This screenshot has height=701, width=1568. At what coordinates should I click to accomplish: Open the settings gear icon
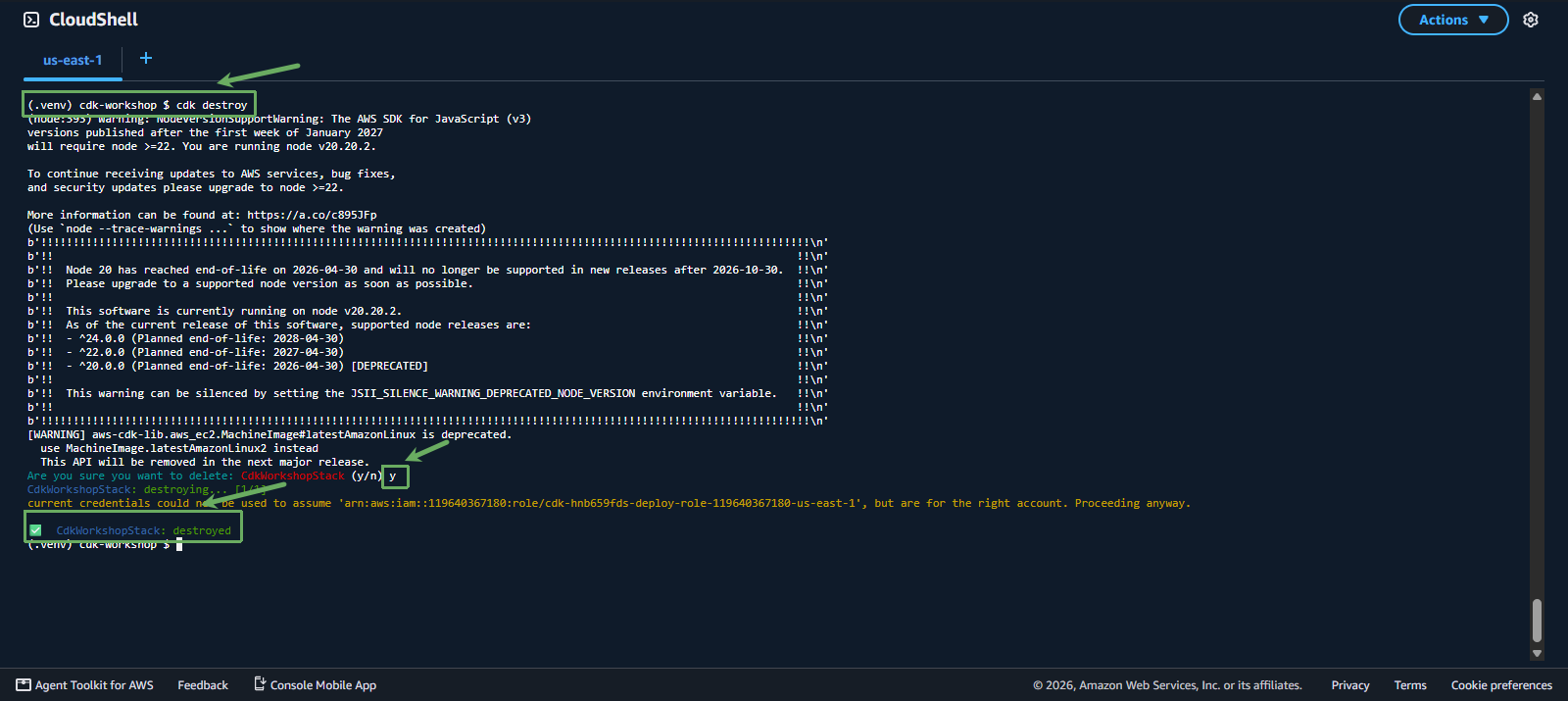point(1531,20)
